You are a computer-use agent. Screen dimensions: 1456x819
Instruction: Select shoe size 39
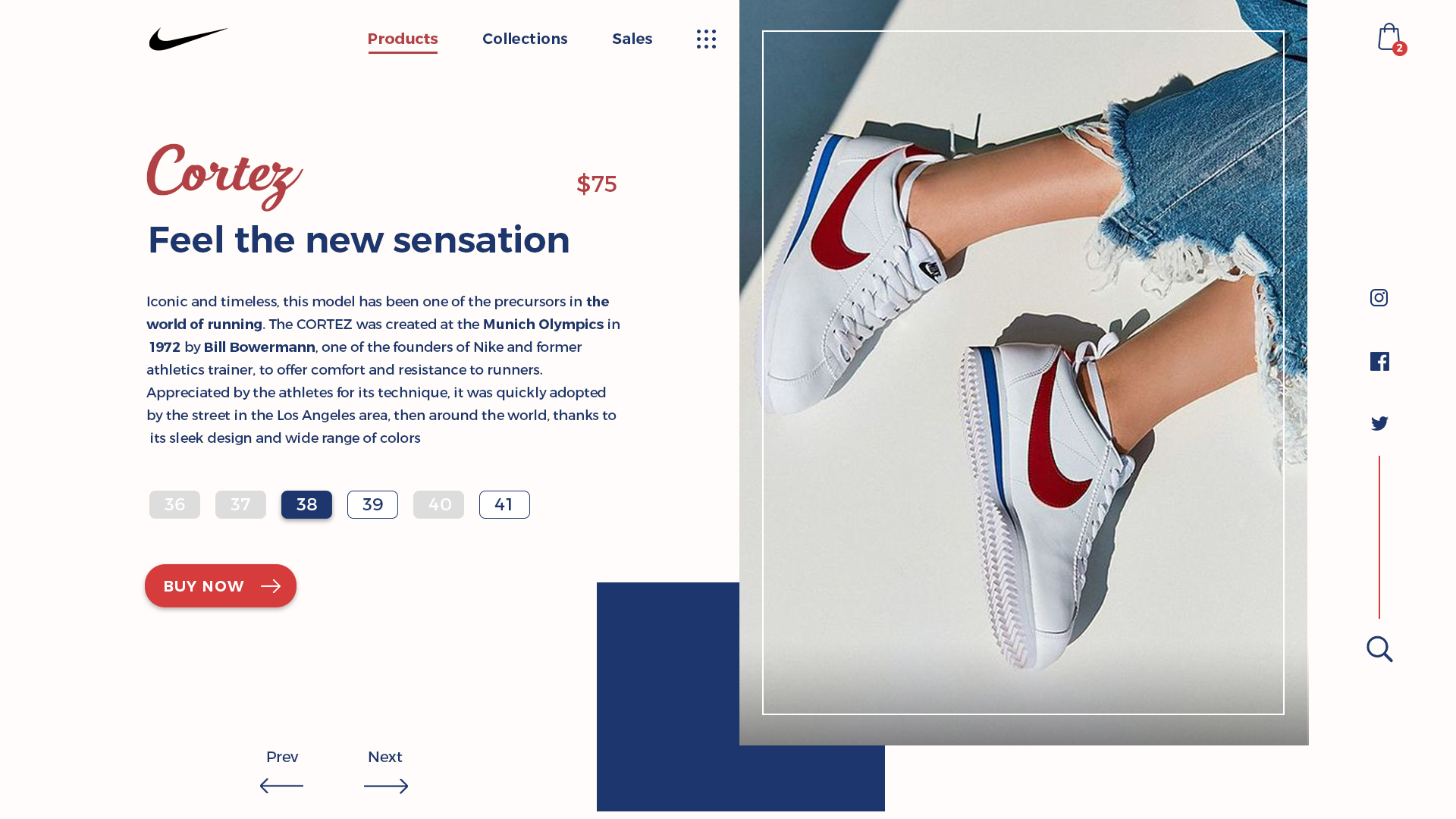click(x=372, y=504)
